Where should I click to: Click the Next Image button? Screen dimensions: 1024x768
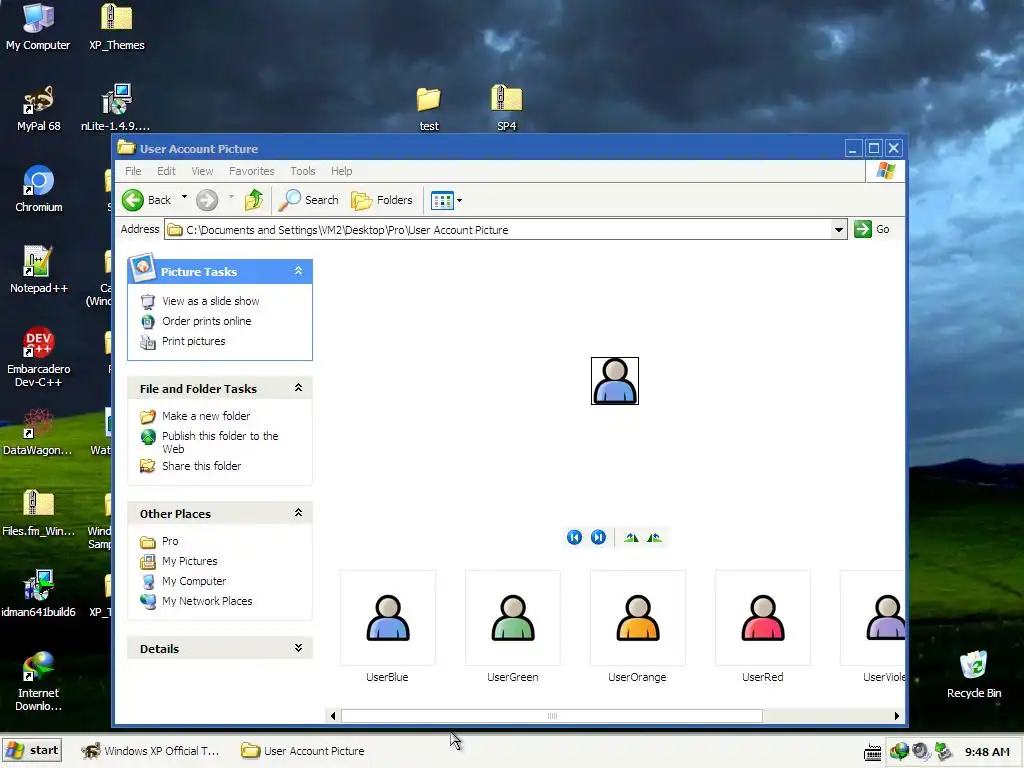[598, 537]
